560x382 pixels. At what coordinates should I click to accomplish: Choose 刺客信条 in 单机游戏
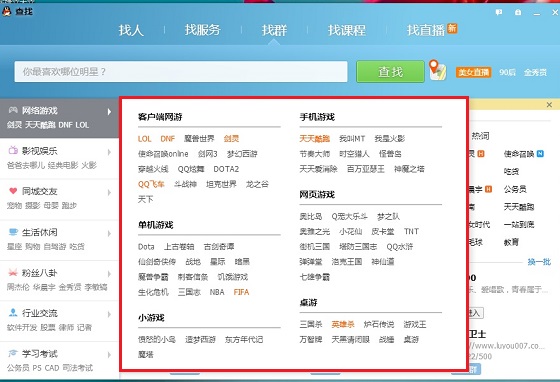[x=193, y=277]
